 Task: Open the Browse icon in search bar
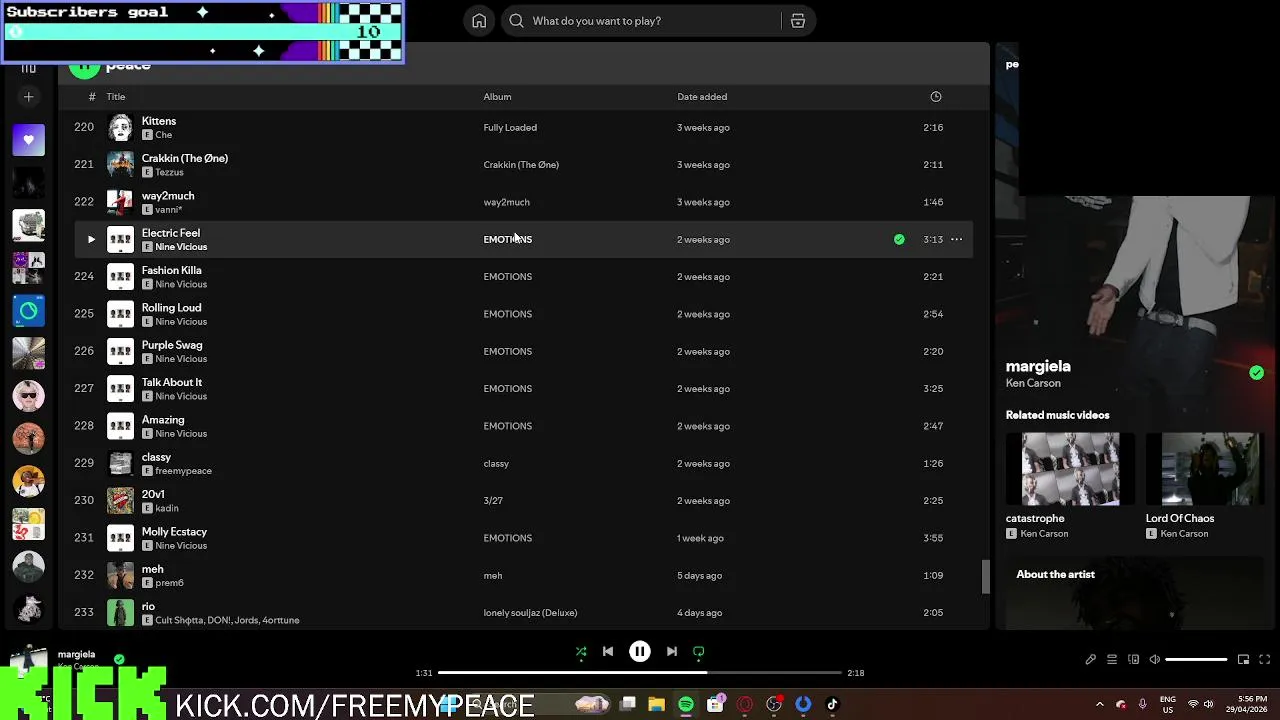(798, 21)
